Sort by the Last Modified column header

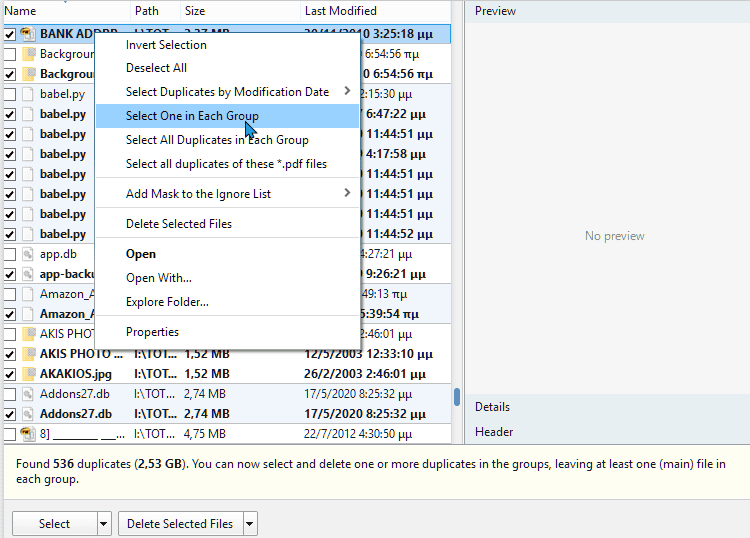click(340, 11)
